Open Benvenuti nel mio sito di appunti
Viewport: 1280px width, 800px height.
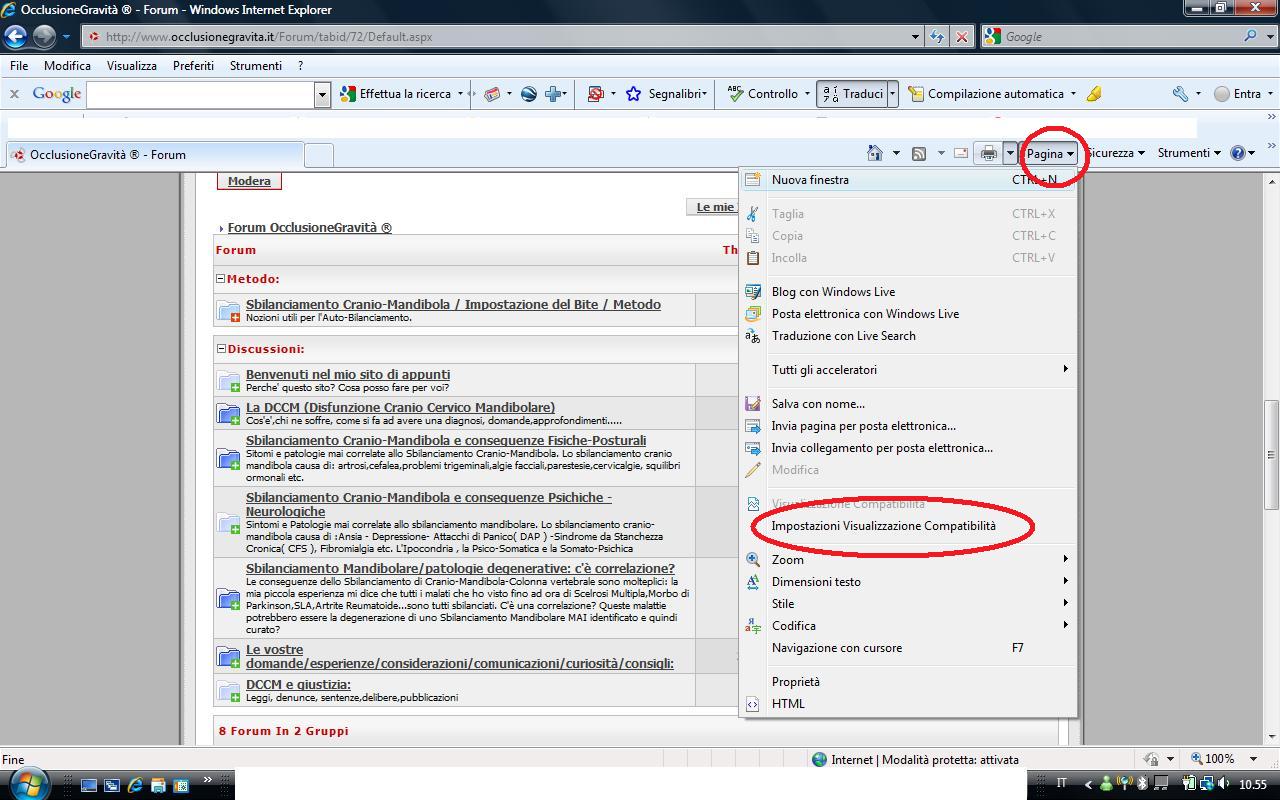click(348, 374)
